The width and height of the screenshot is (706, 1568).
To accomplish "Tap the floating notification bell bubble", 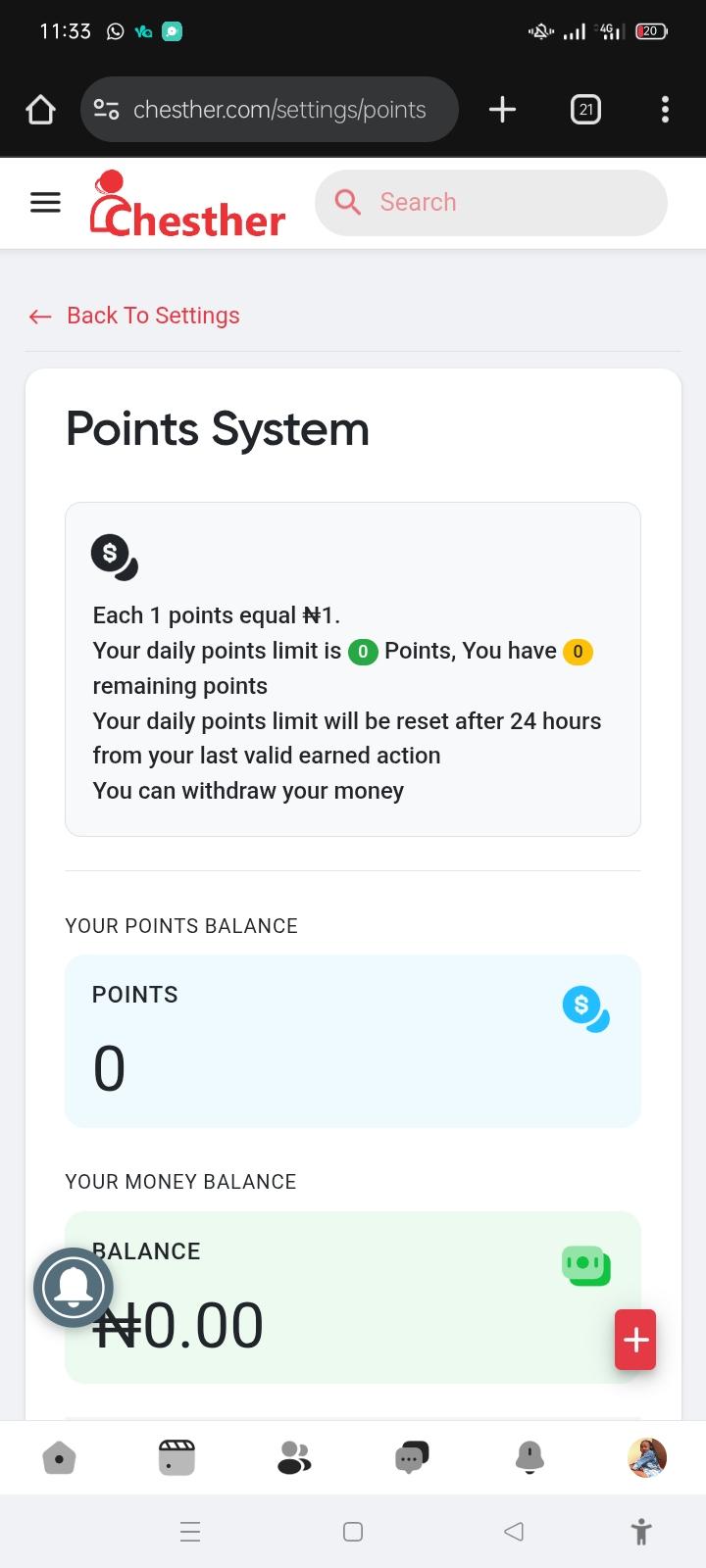I will click(x=74, y=1288).
